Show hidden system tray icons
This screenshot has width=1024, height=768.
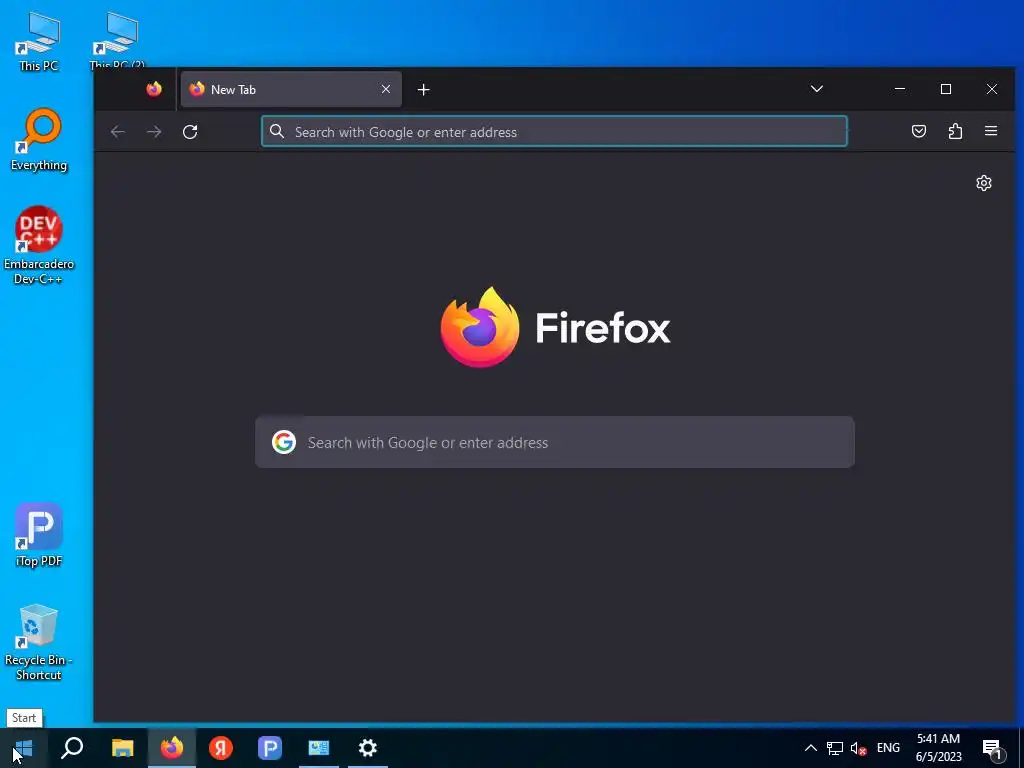tap(810, 748)
